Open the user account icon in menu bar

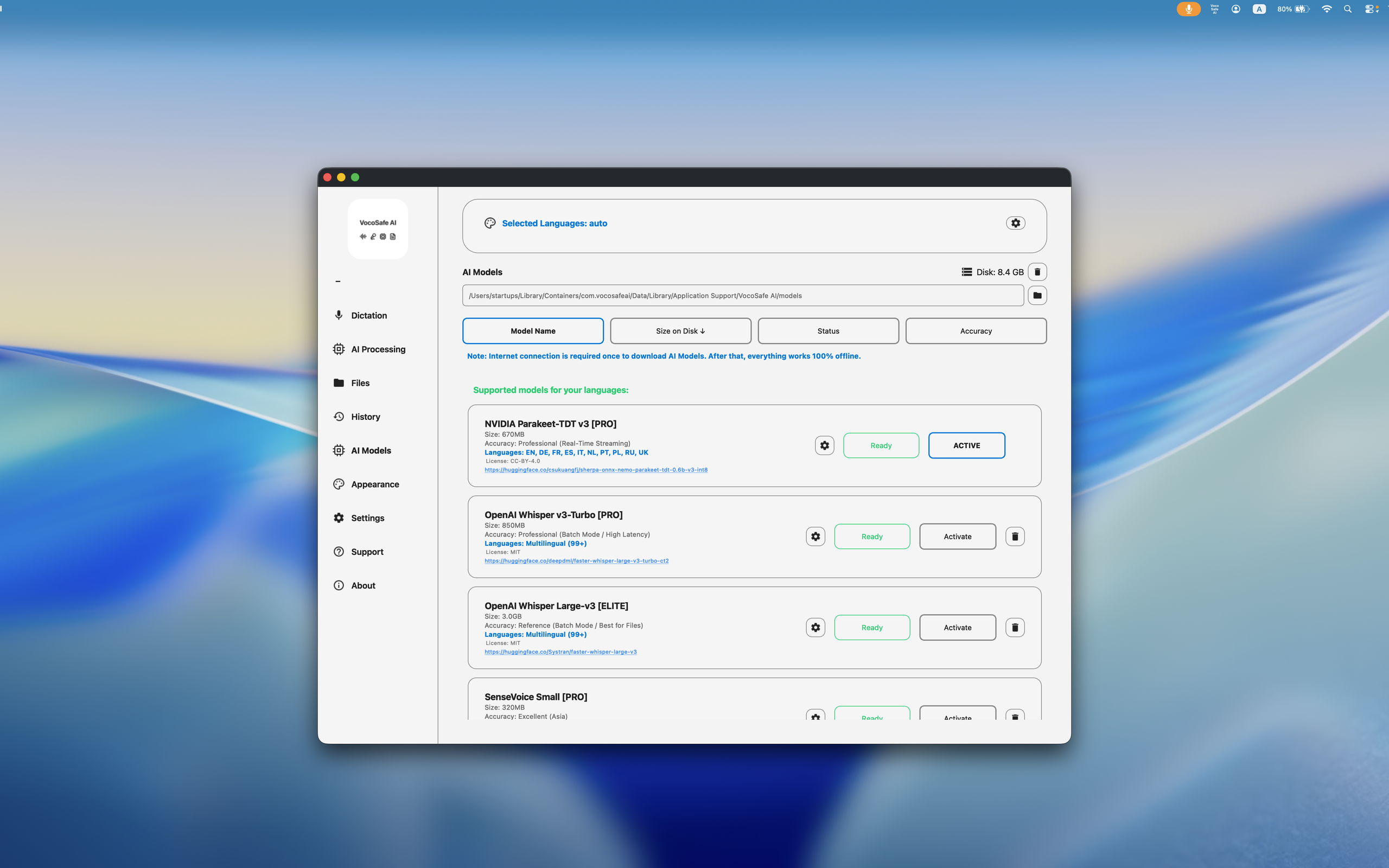1236,9
